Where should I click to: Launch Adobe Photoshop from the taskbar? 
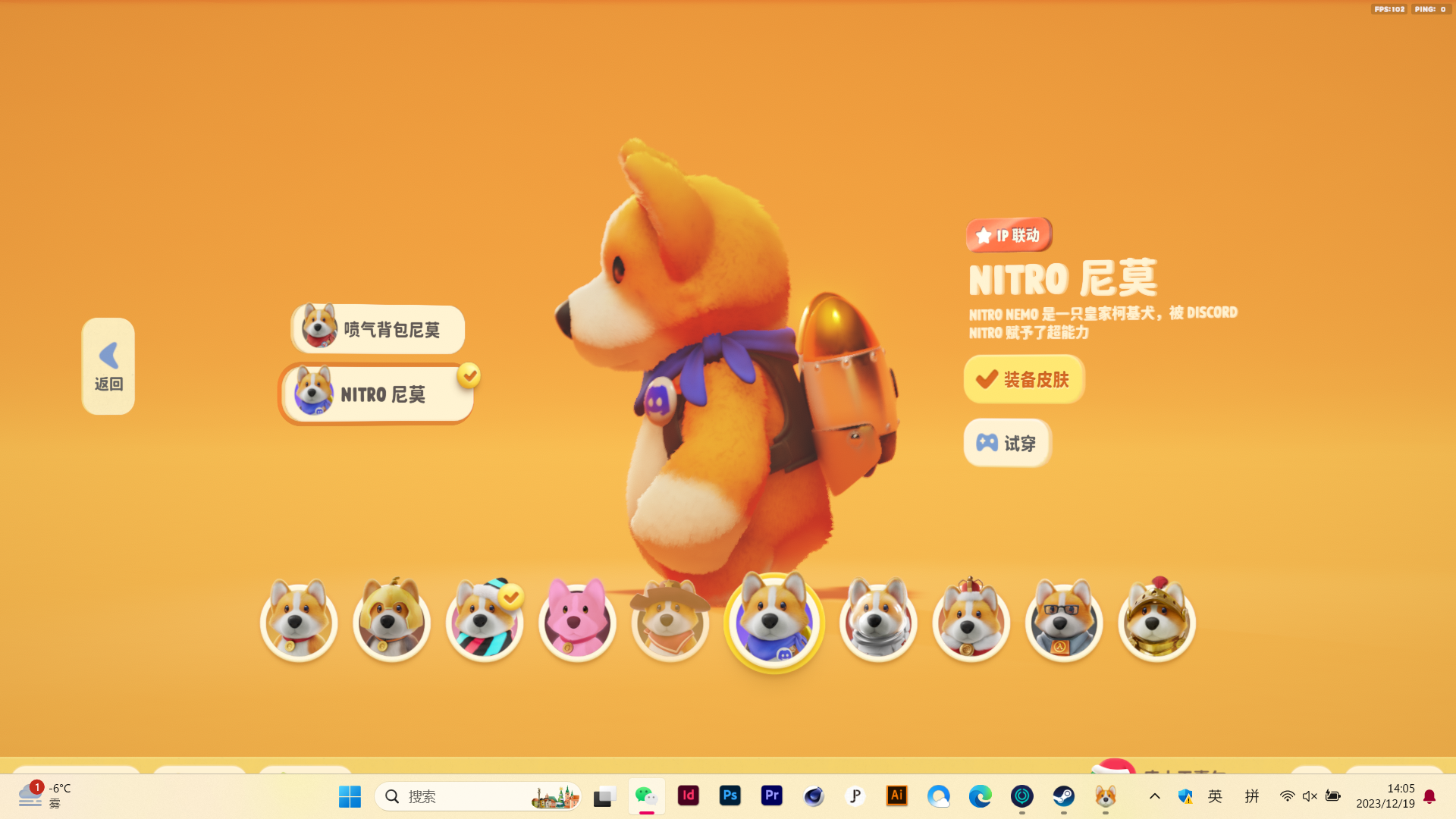tap(730, 795)
